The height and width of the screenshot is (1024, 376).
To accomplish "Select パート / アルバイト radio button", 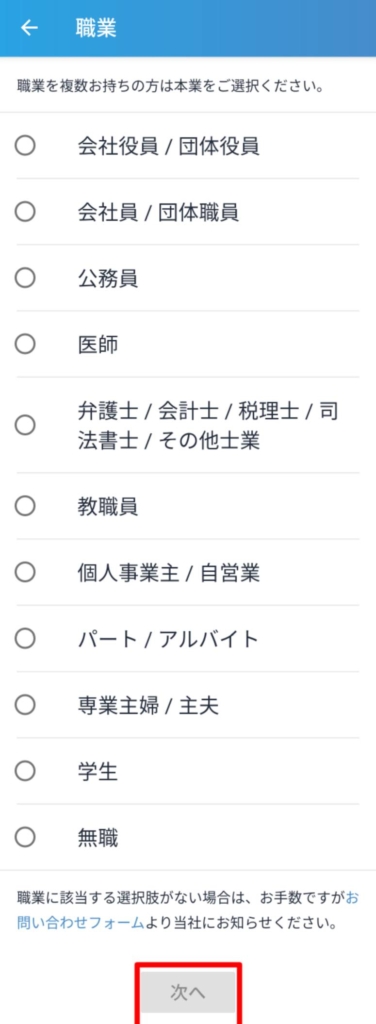I will [x=25, y=638].
